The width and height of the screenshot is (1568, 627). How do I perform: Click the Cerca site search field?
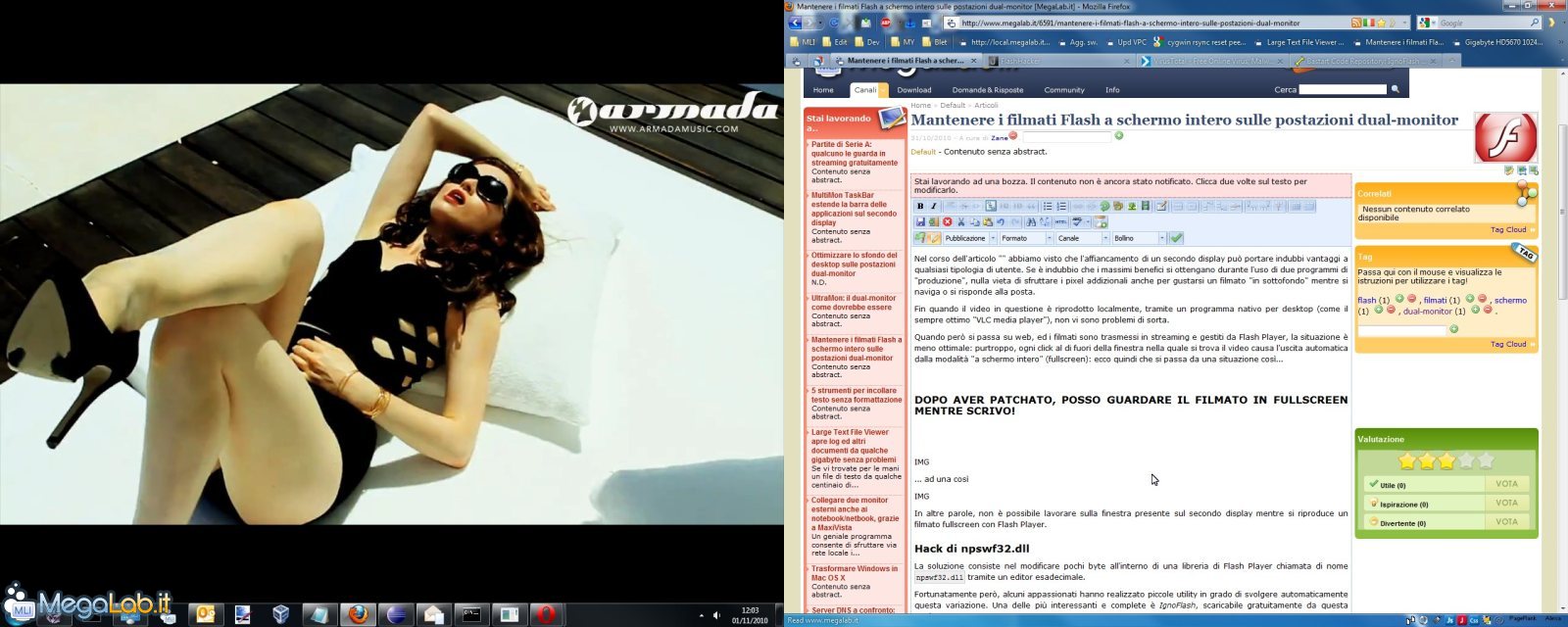[x=1343, y=89]
